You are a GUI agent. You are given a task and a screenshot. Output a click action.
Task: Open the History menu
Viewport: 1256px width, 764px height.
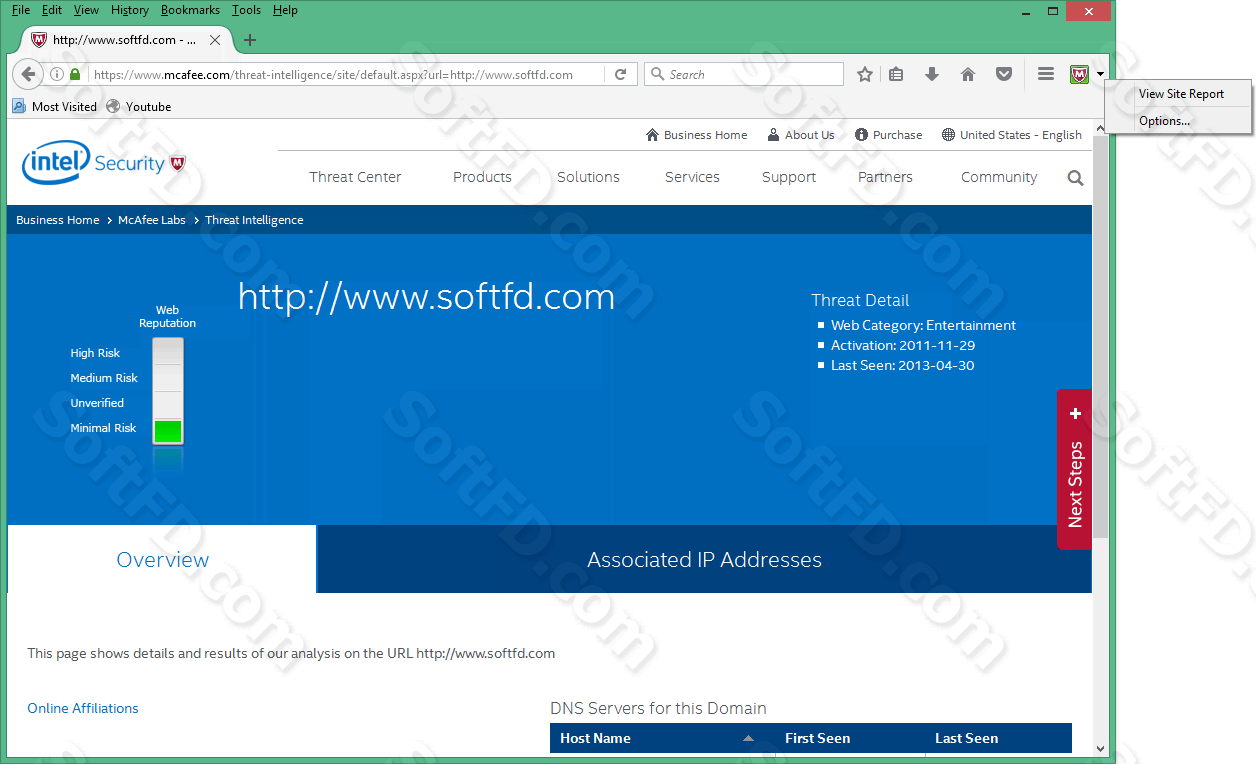click(130, 10)
